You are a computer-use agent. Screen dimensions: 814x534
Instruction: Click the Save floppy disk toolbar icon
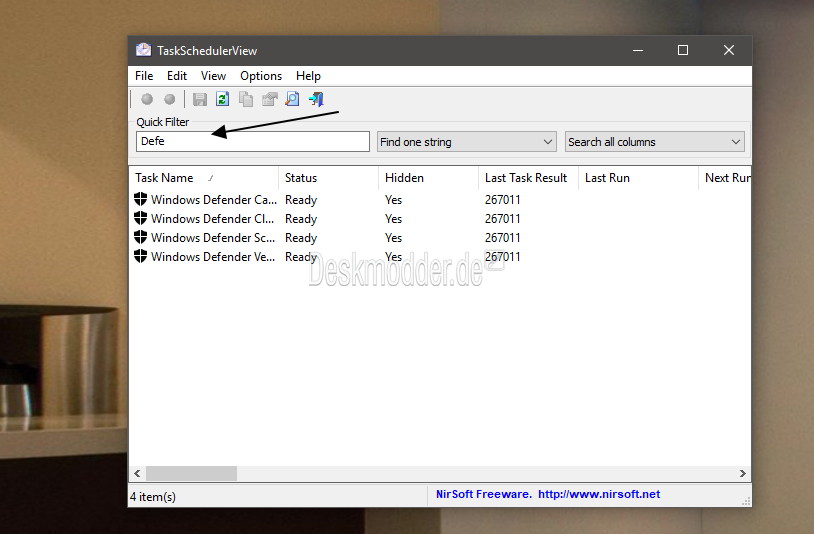199,99
